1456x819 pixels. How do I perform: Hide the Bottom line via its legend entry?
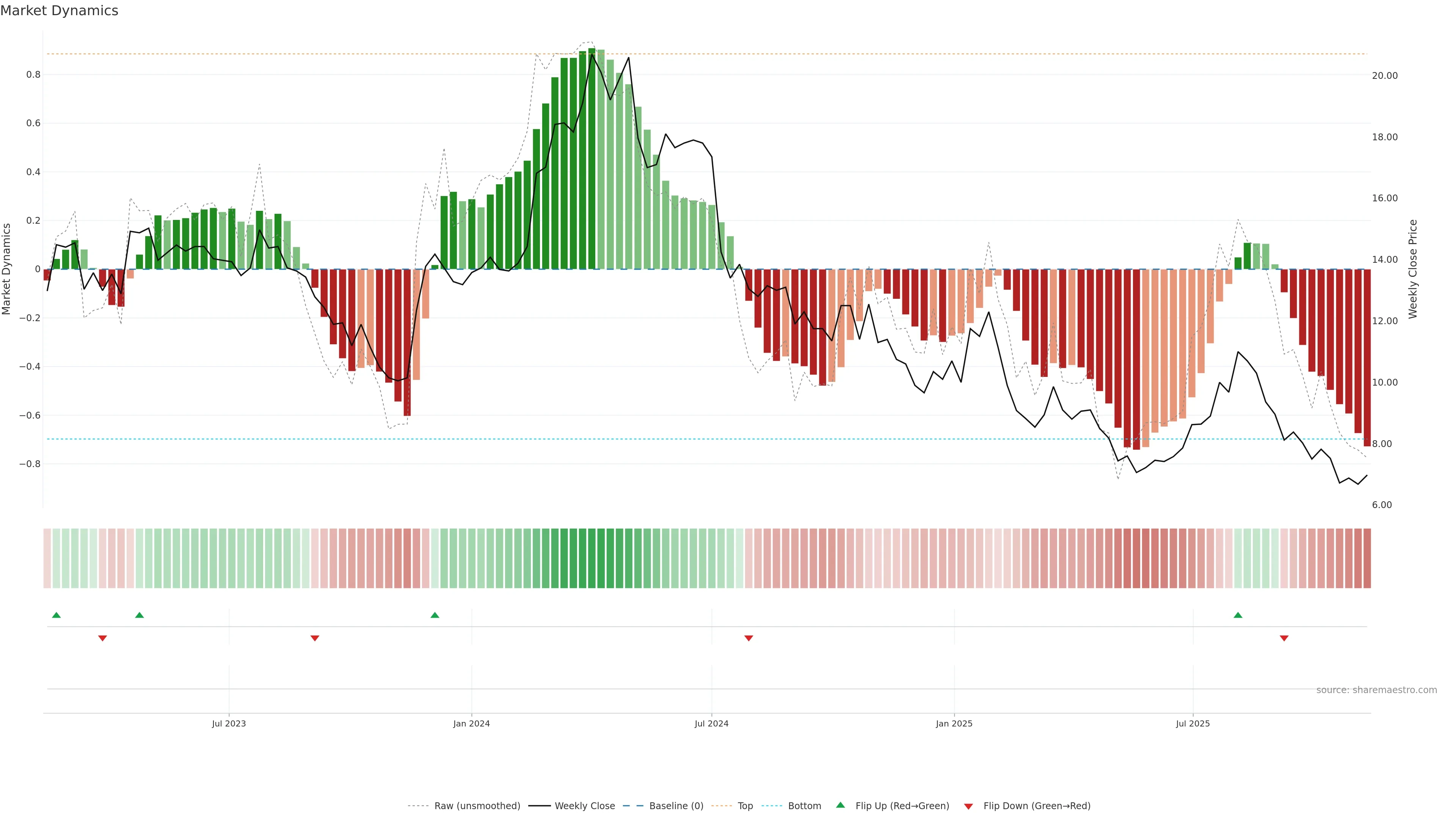point(804,806)
